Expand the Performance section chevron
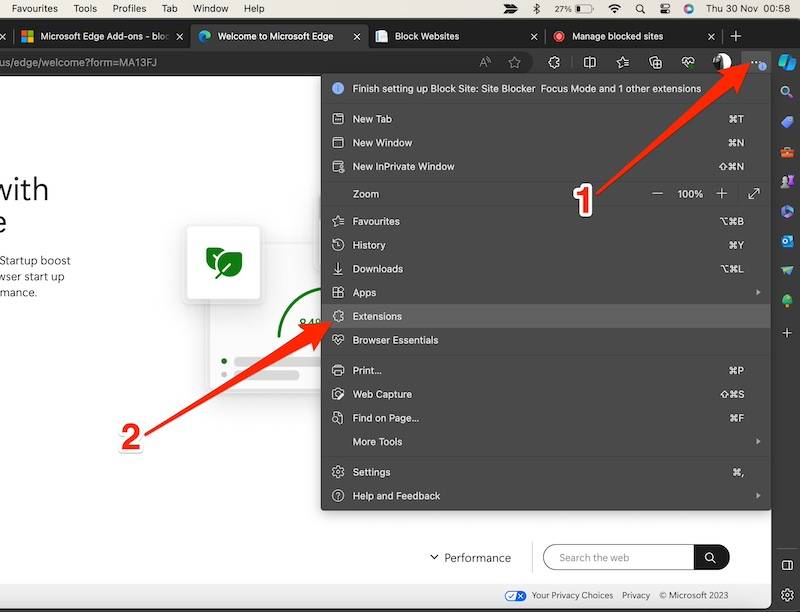The height and width of the screenshot is (612, 800). click(434, 557)
